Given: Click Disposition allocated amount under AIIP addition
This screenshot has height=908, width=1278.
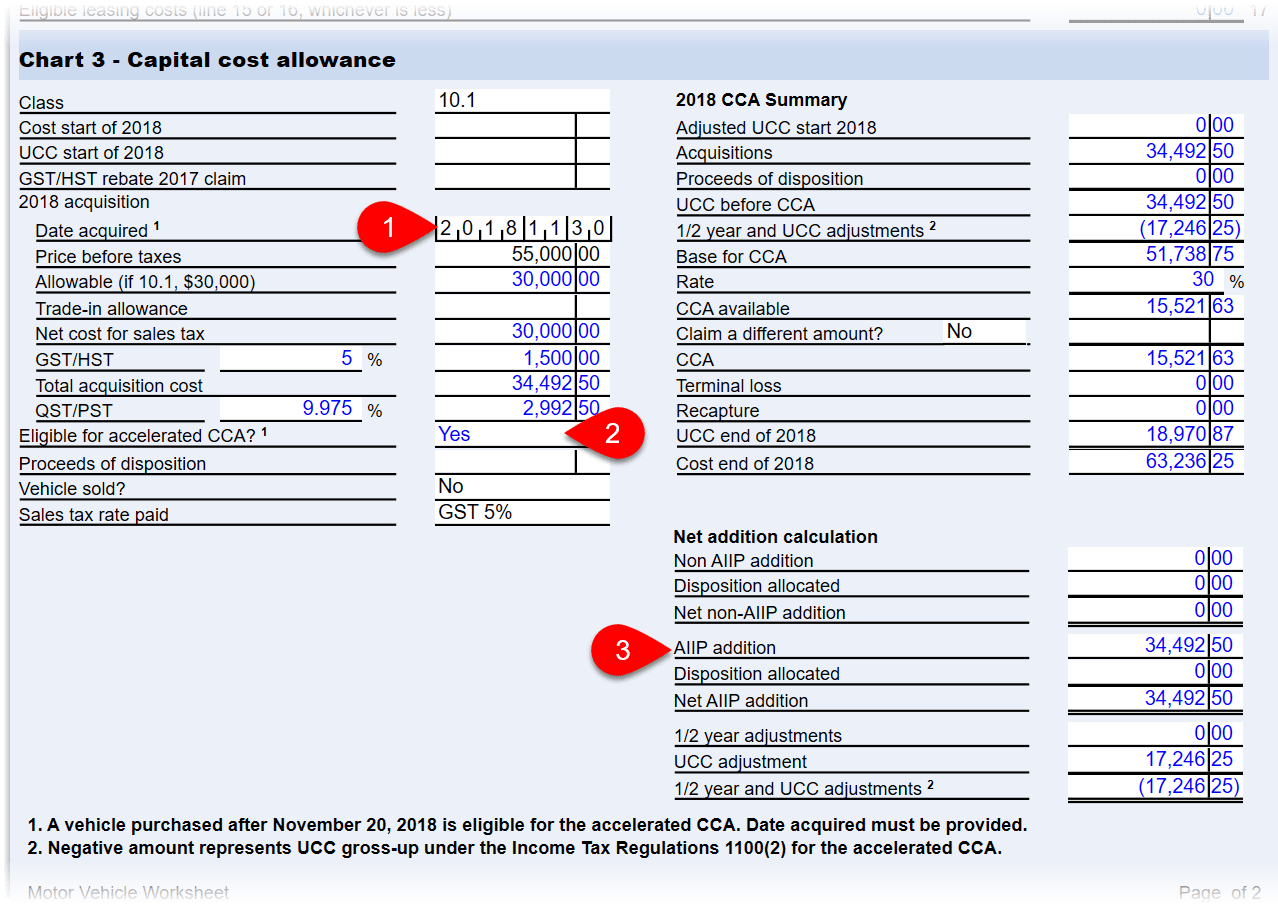Looking at the screenshot, I should (x=1156, y=672).
